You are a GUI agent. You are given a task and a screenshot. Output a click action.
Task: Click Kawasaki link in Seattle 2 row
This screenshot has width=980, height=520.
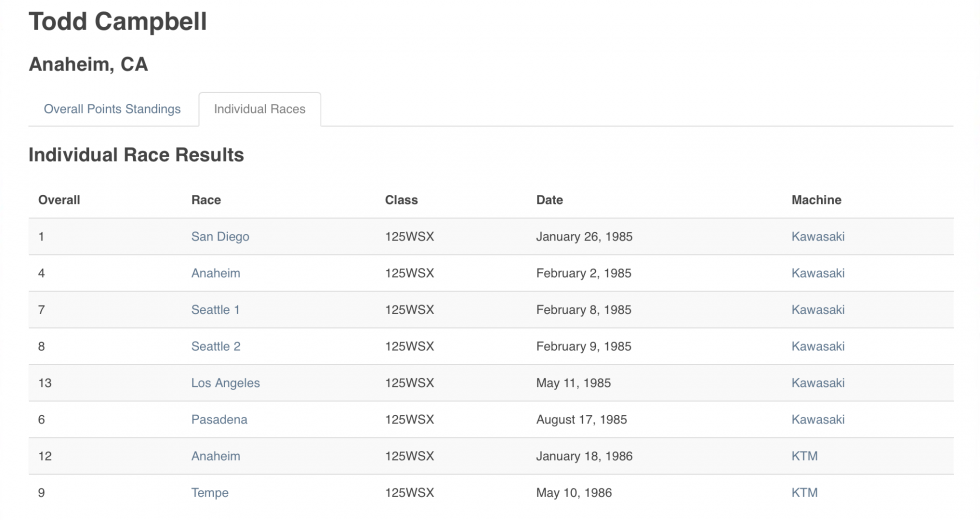818,346
